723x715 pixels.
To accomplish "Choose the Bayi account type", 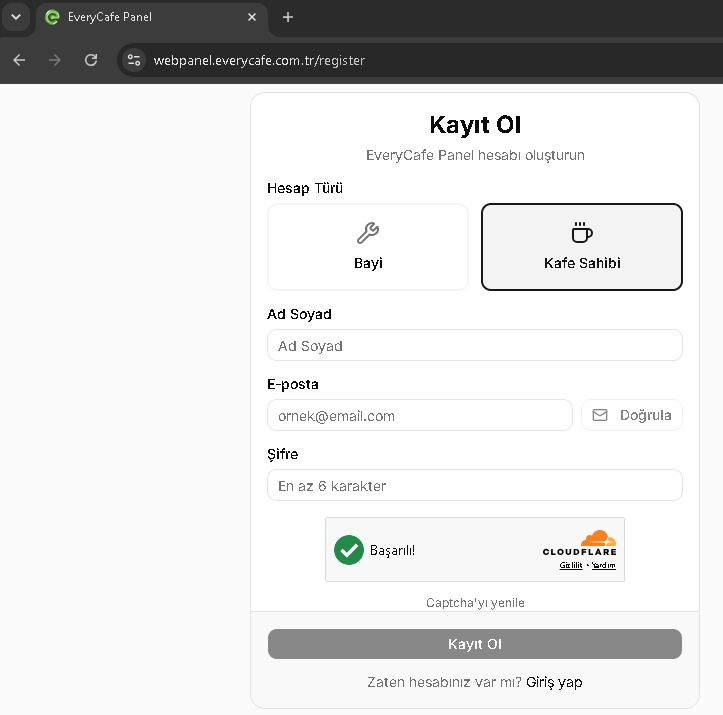I will tap(368, 247).
